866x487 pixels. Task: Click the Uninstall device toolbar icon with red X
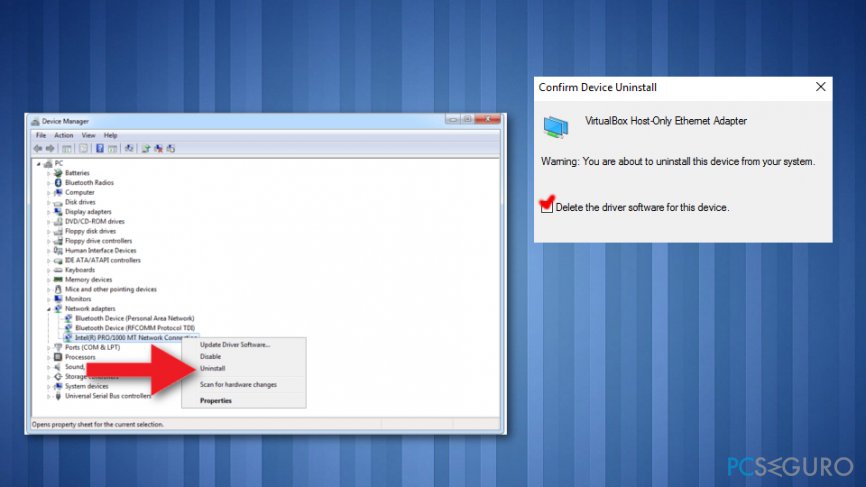coord(159,149)
